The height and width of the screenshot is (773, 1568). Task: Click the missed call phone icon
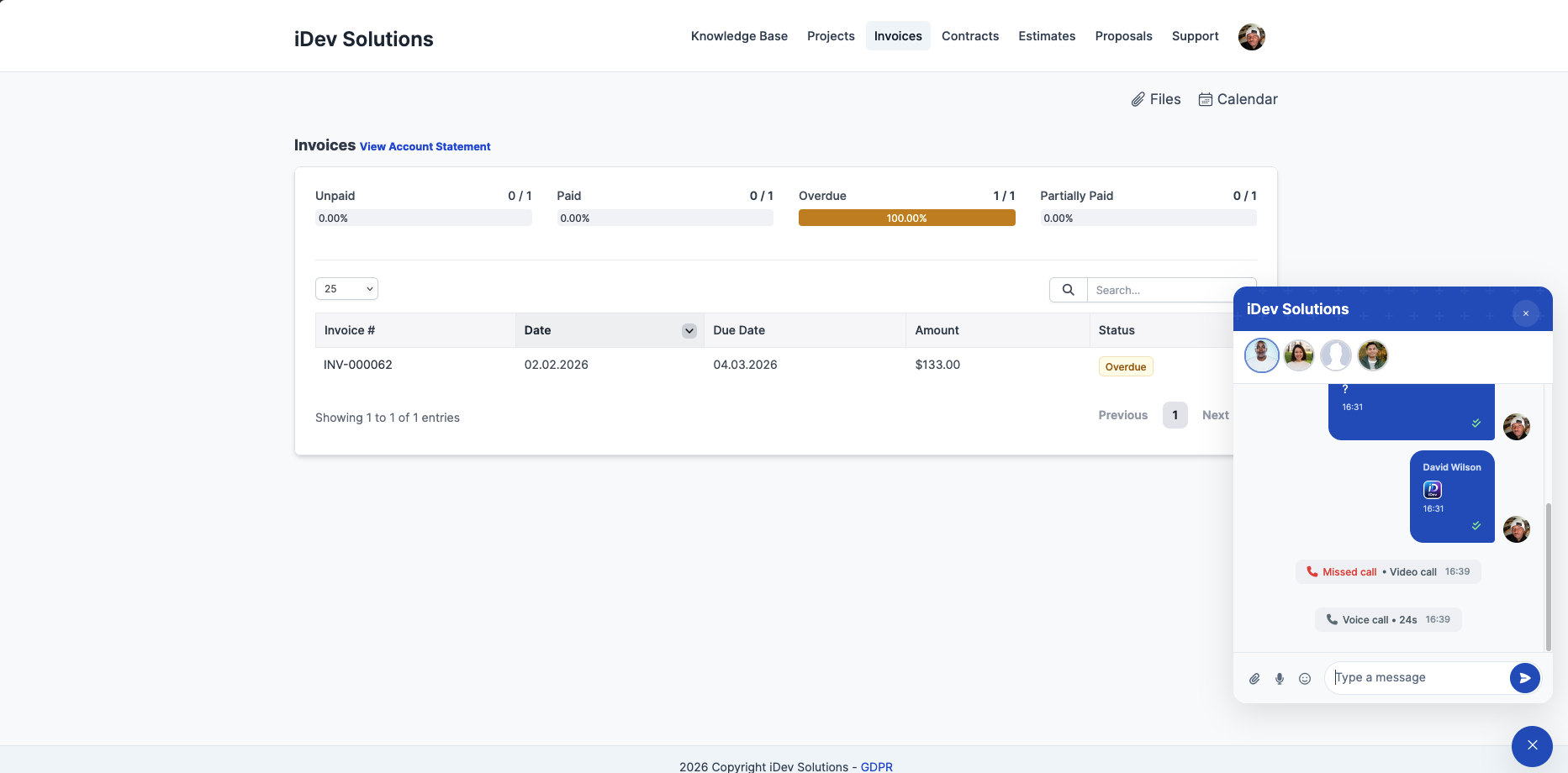coord(1312,571)
